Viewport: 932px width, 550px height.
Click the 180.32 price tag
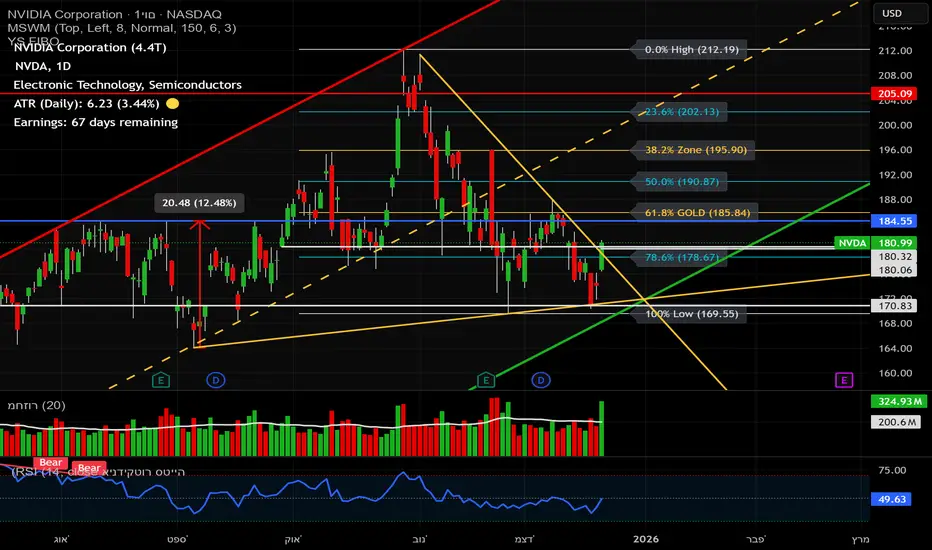(x=895, y=256)
